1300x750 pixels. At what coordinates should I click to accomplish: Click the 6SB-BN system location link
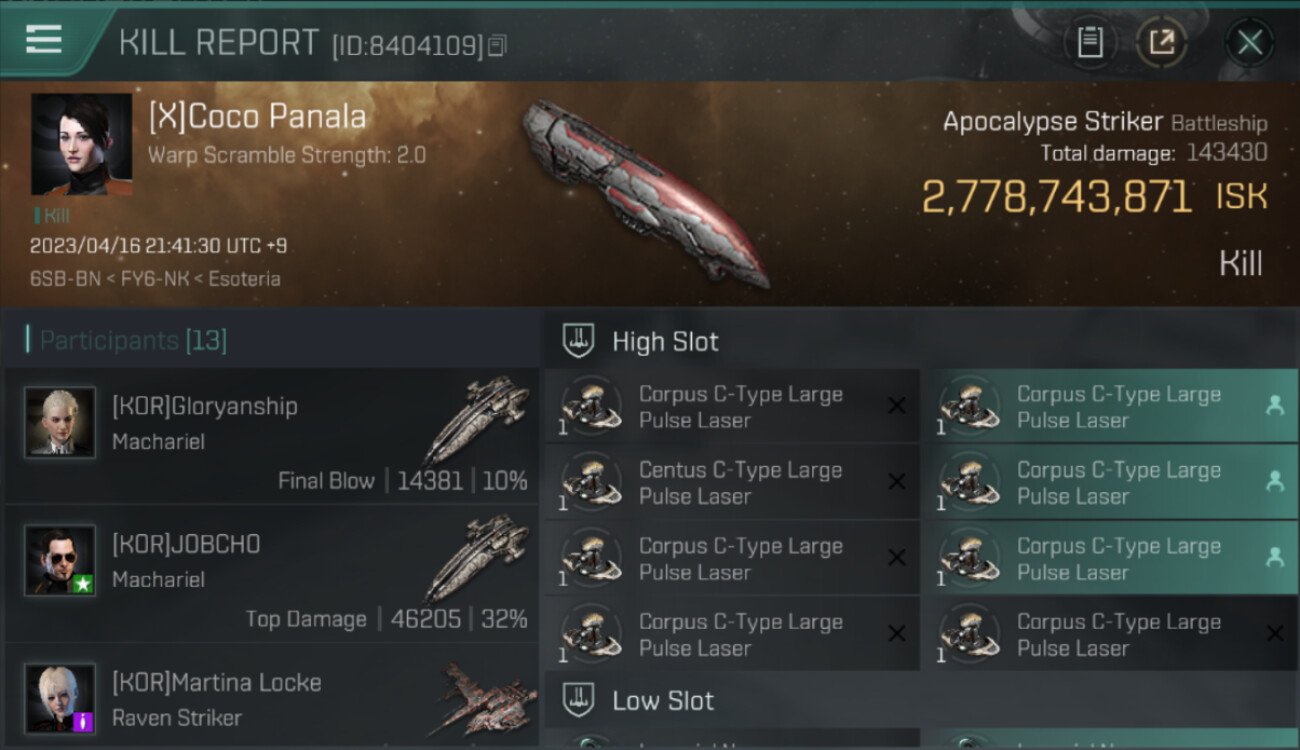point(65,279)
